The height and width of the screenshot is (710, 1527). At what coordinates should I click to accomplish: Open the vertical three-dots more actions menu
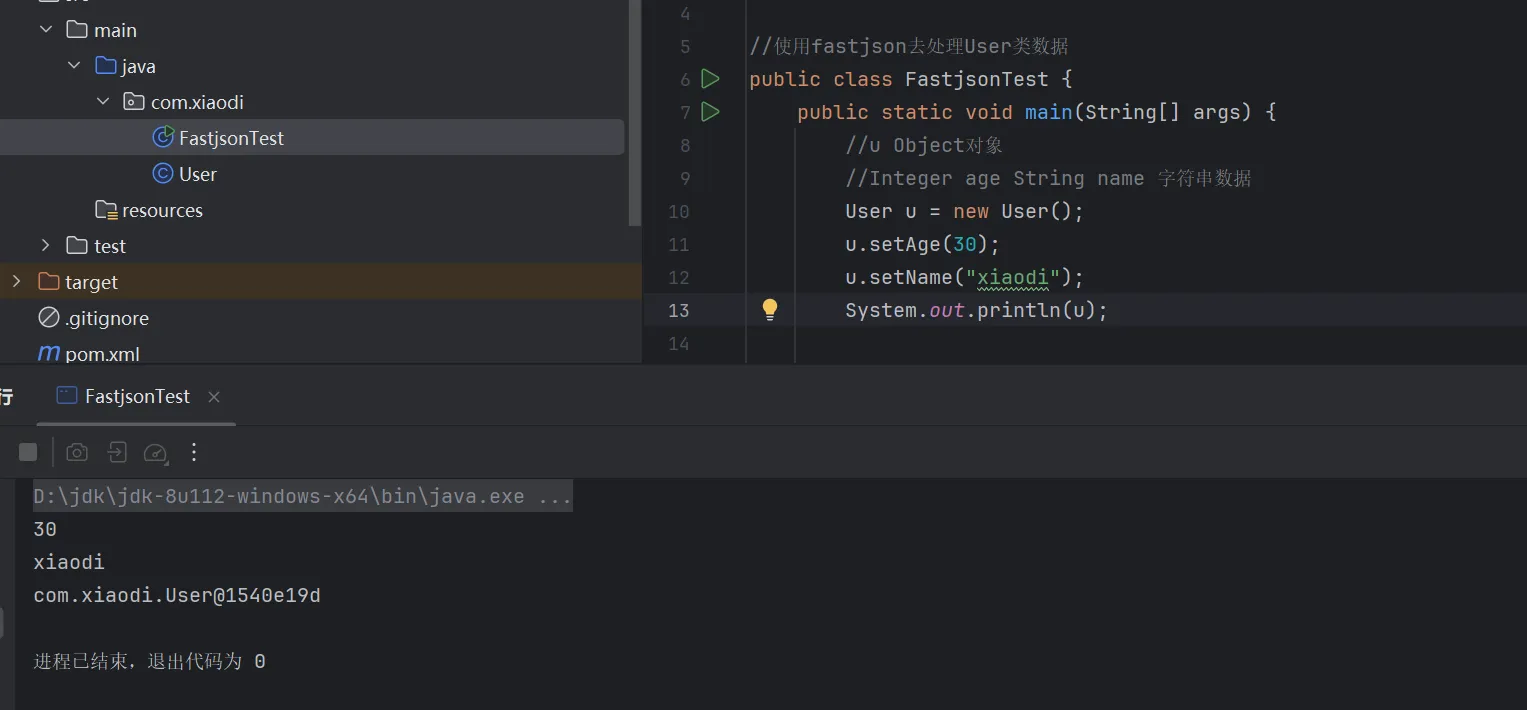pos(194,452)
